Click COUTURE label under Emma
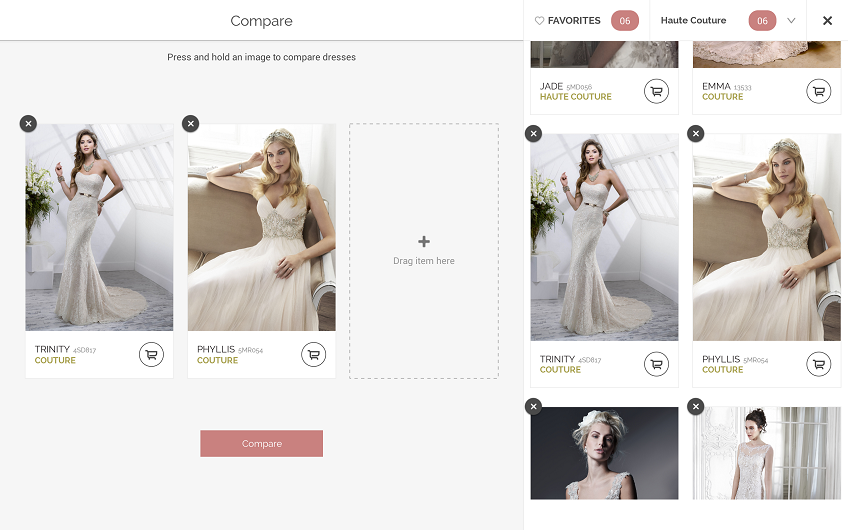Viewport: 848px width, 530px height. coord(723,97)
